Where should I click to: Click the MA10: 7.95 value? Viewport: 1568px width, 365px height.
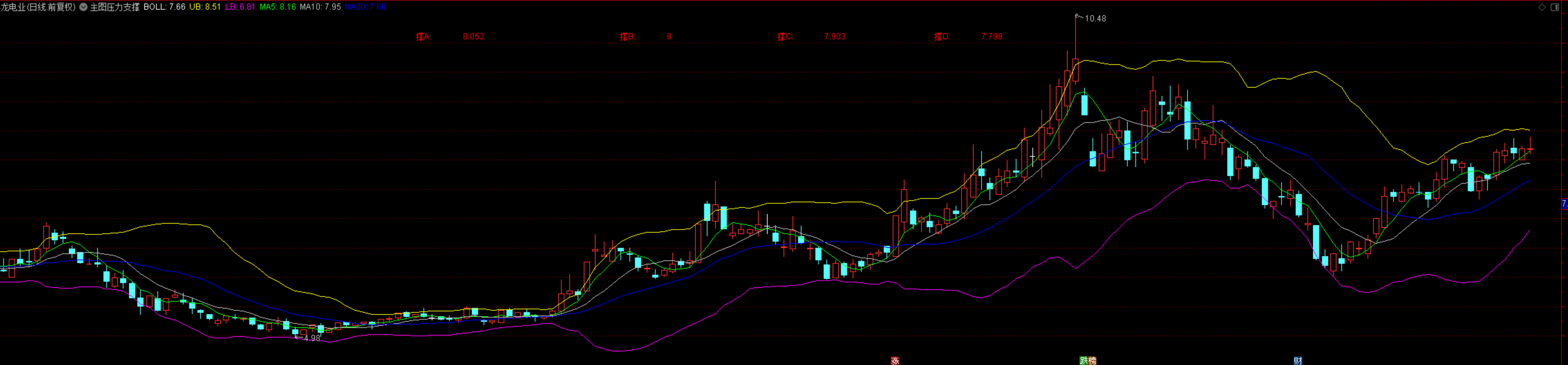pyautogui.click(x=320, y=7)
